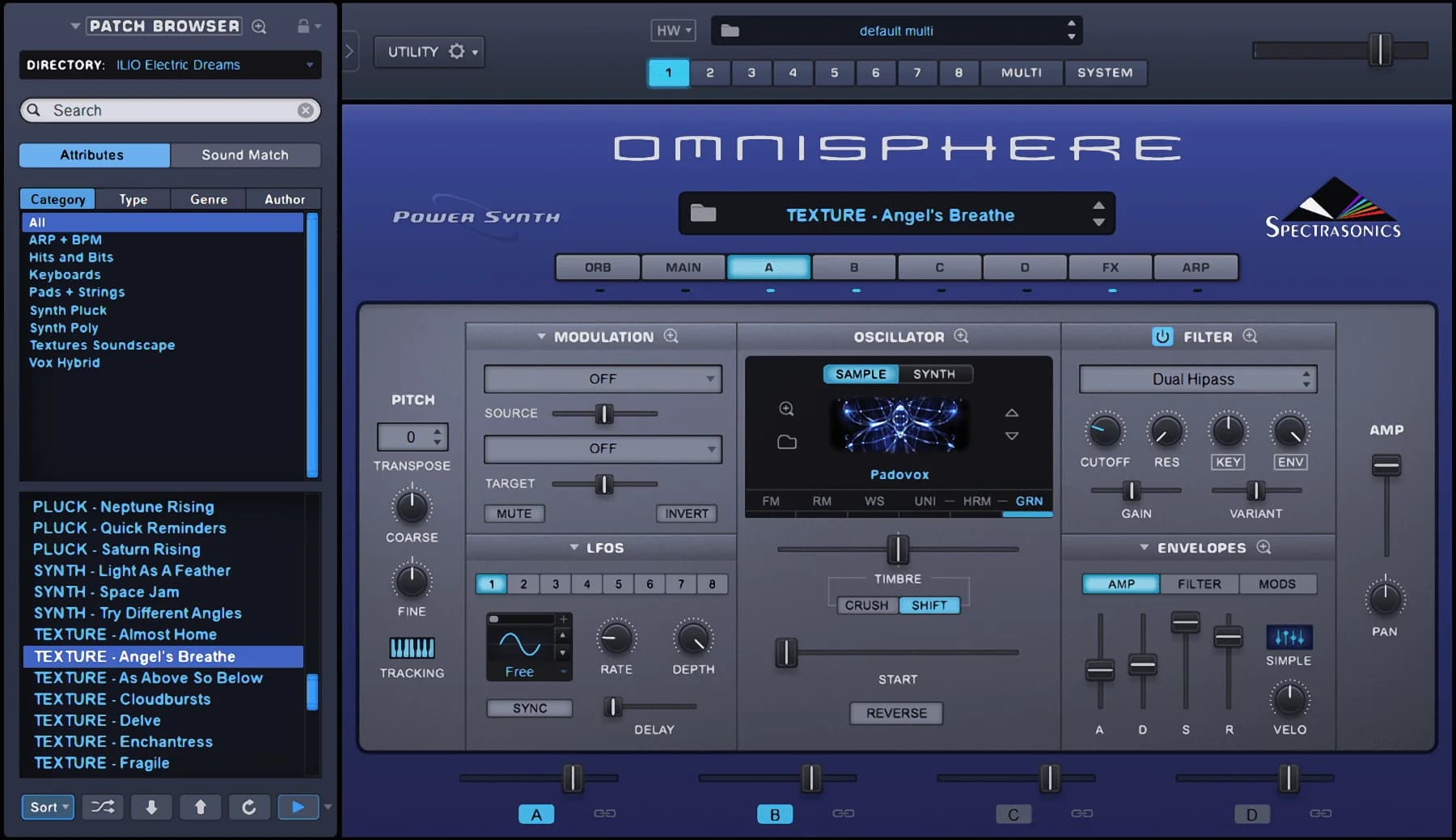Click the Invert modulation button

pyautogui.click(x=685, y=513)
